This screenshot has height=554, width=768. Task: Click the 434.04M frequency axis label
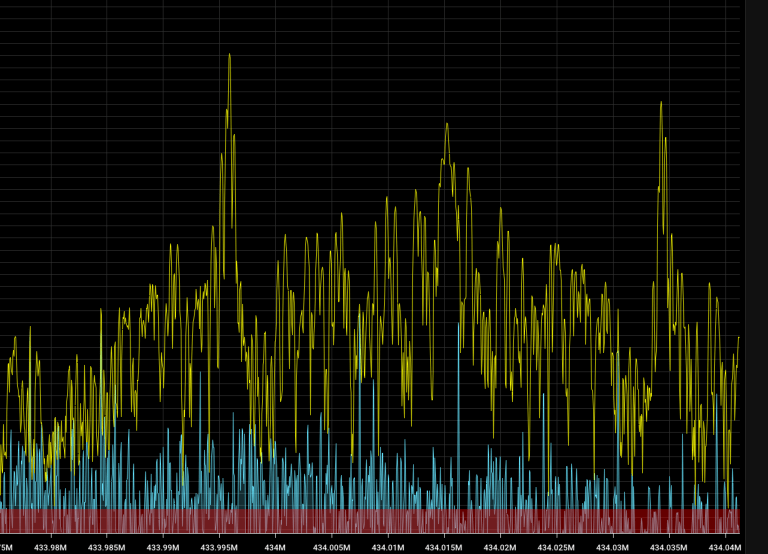[x=725, y=547]
